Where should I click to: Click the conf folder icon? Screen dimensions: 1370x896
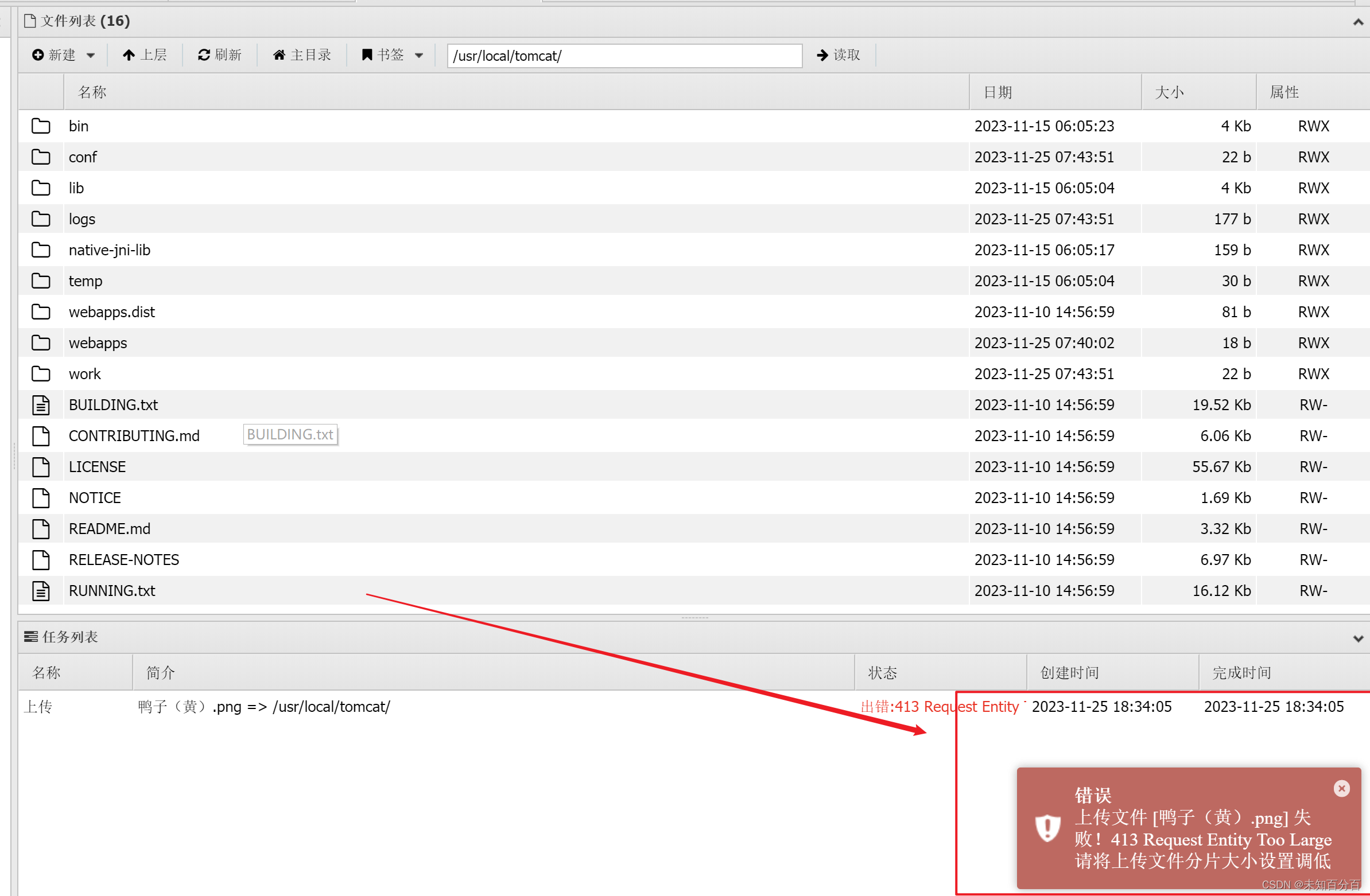click(x=40, y=157)
